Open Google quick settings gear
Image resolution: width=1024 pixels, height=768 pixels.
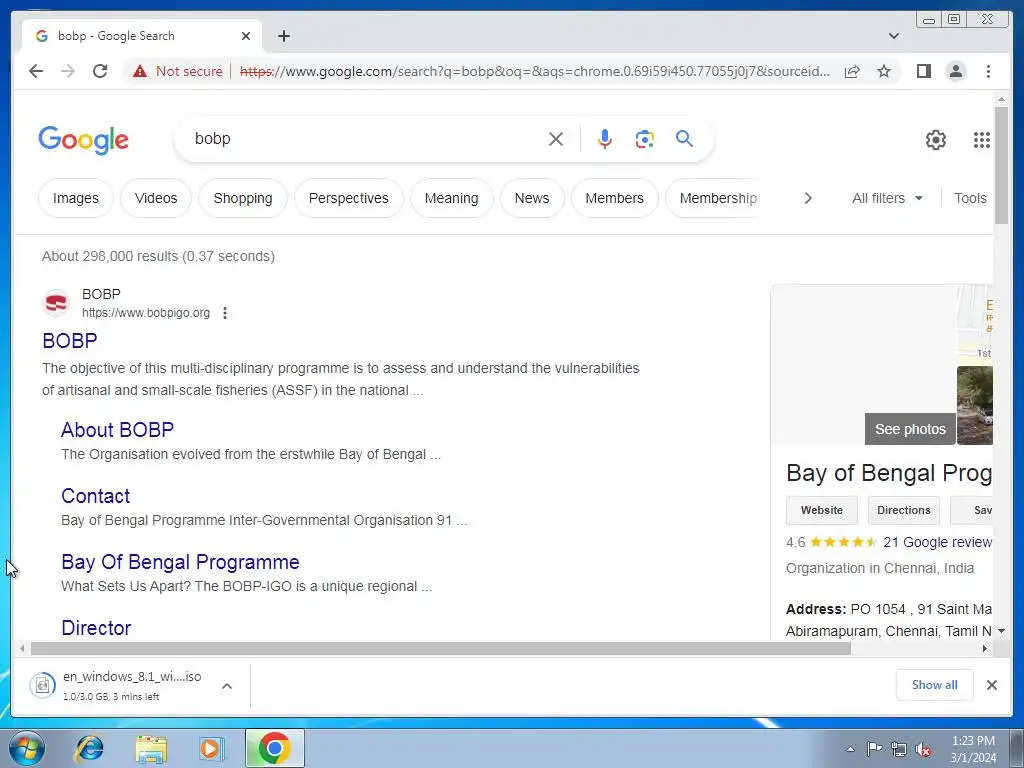tap(936, 140)
